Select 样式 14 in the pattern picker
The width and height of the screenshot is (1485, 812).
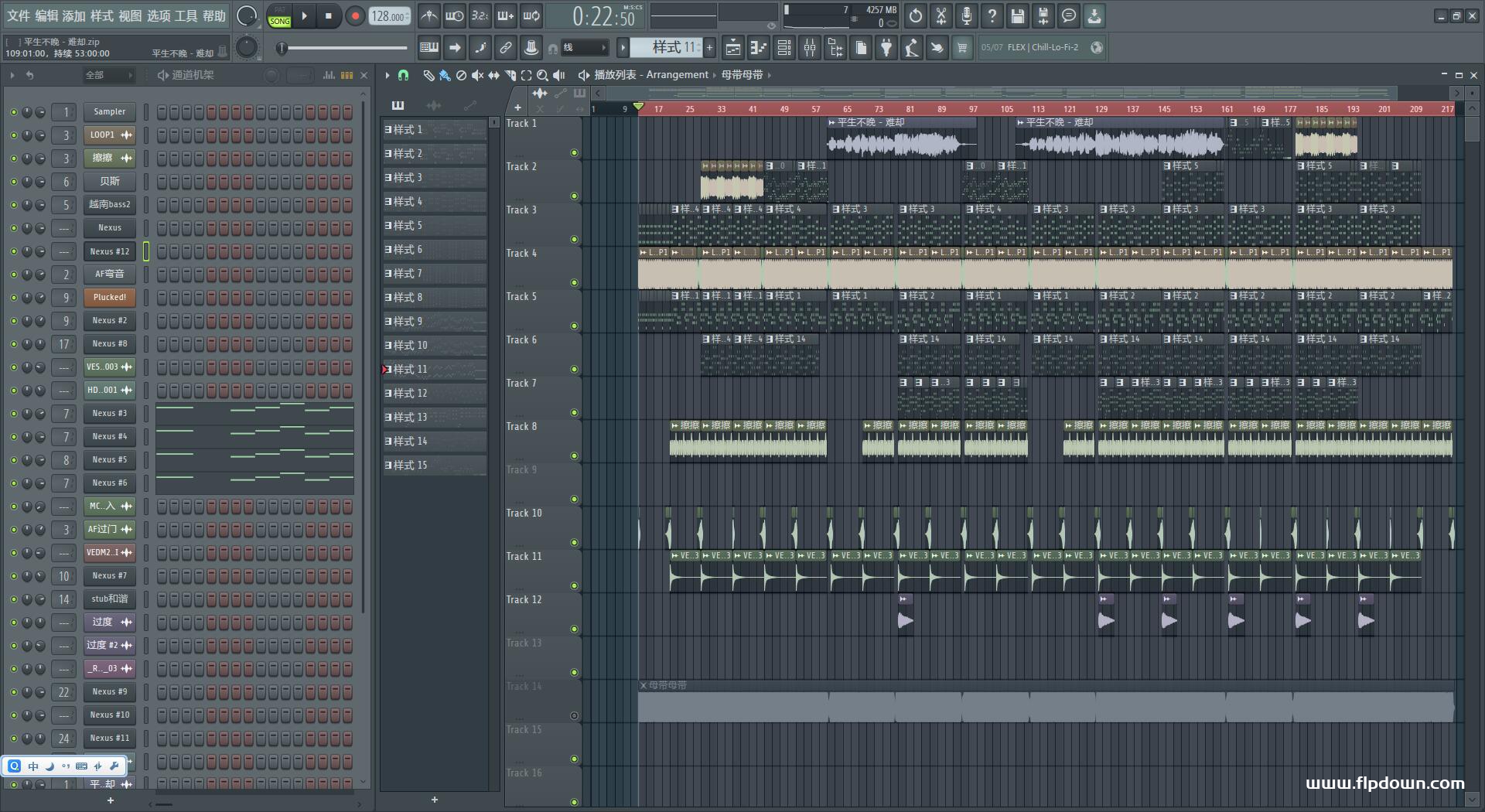[x=435, y=442]
